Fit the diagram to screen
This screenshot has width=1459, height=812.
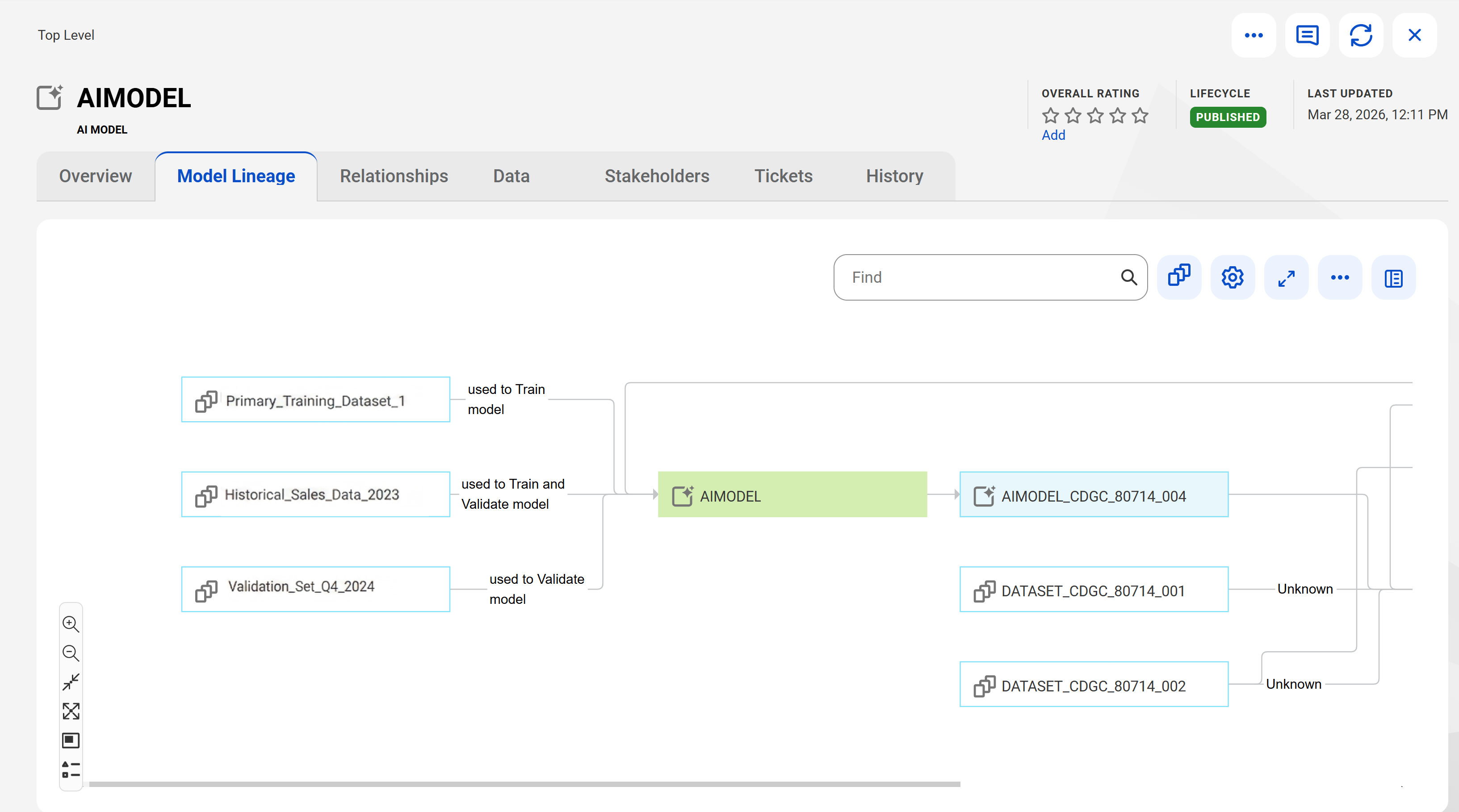pyautogui.click(x=71, y=711)
